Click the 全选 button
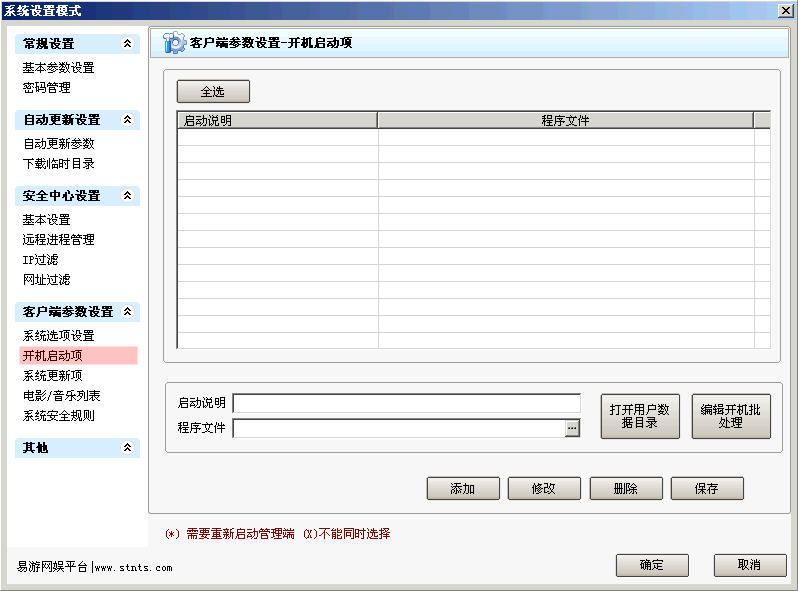Screen dimensions: 798x591 (x=213, y=92)
